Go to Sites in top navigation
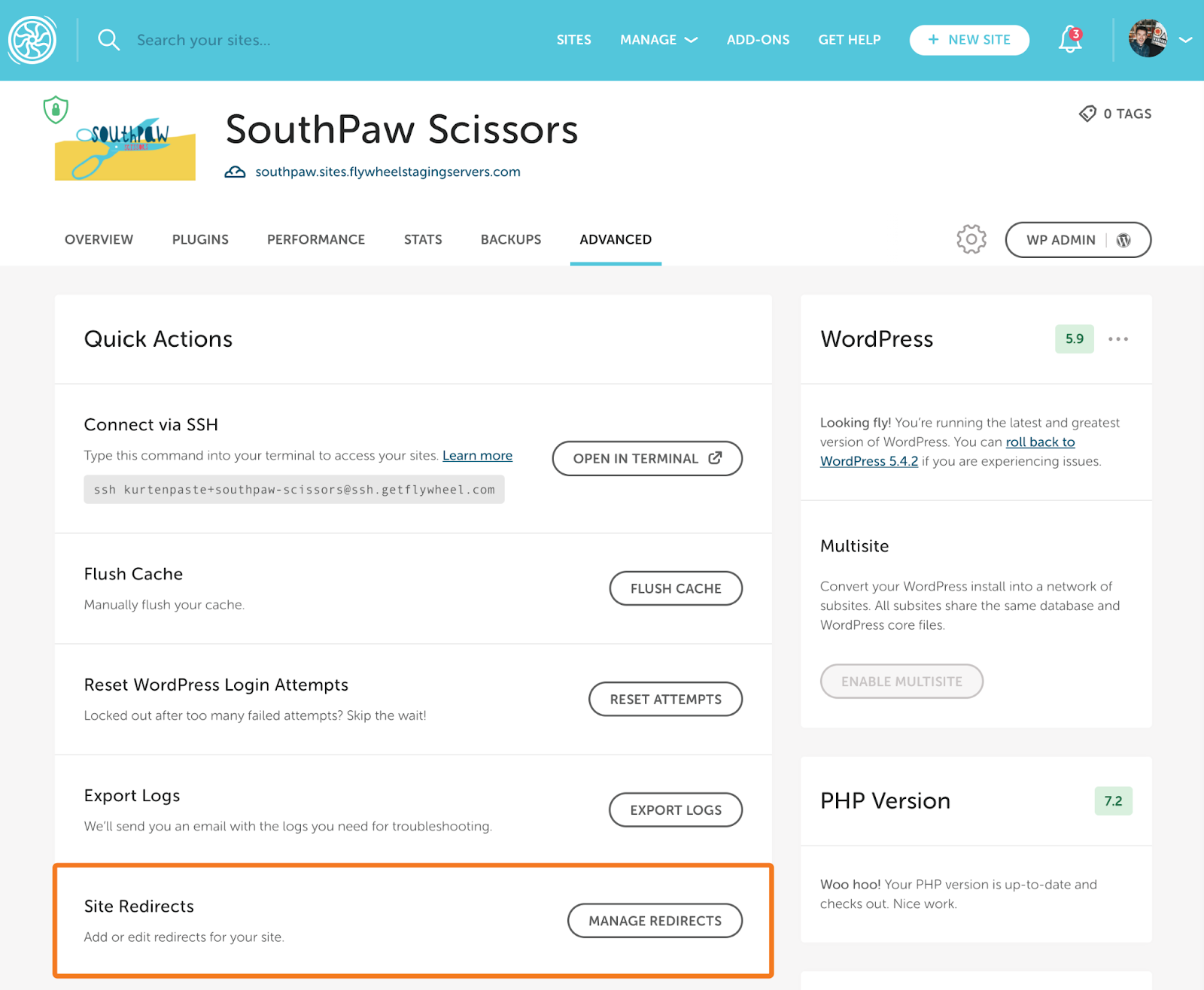 click(x=574, y=40)
